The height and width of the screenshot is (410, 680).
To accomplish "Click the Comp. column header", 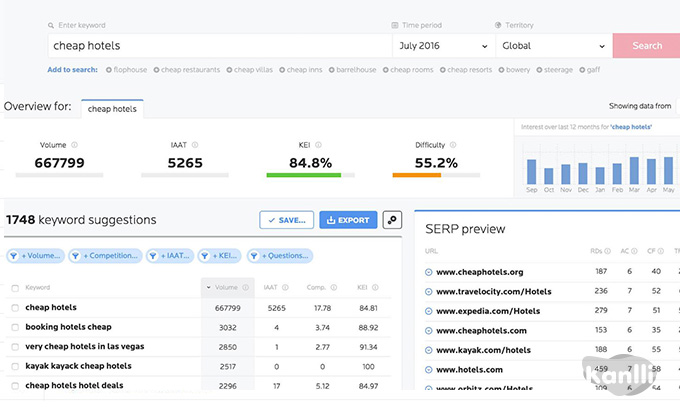I will coord(316,287).
